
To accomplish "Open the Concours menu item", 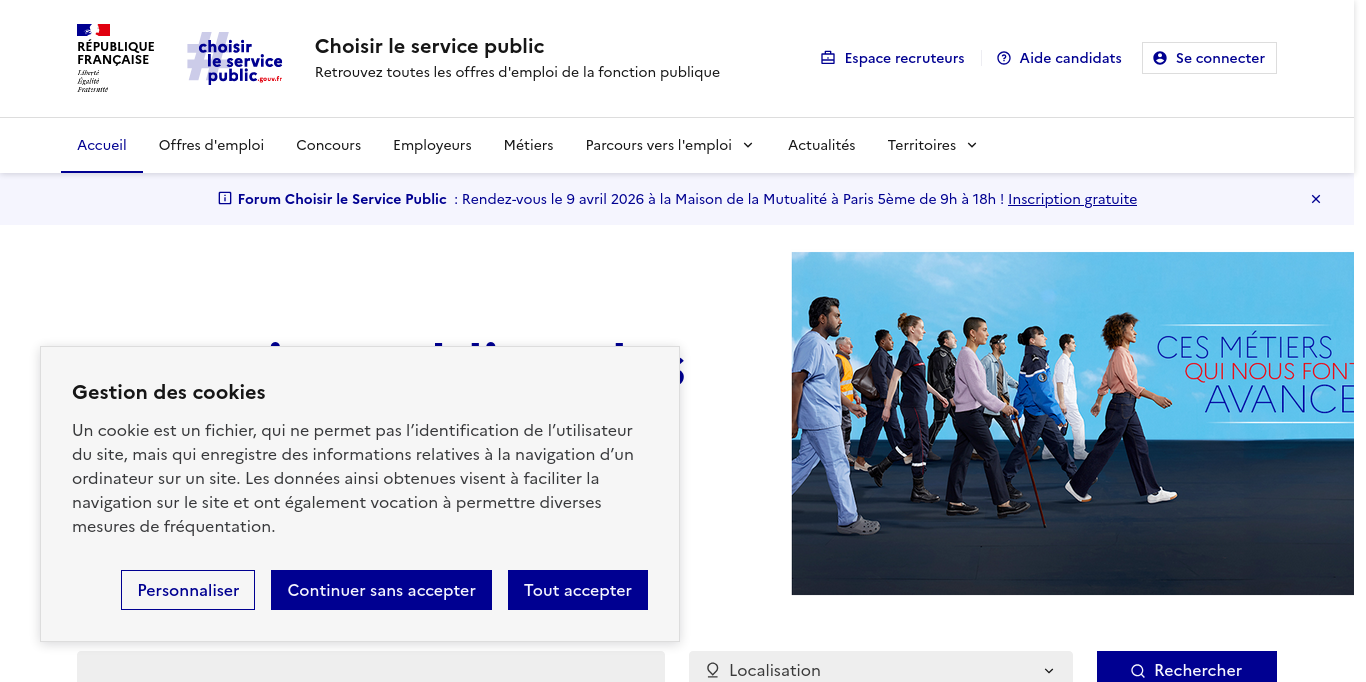I will [328, 145].
